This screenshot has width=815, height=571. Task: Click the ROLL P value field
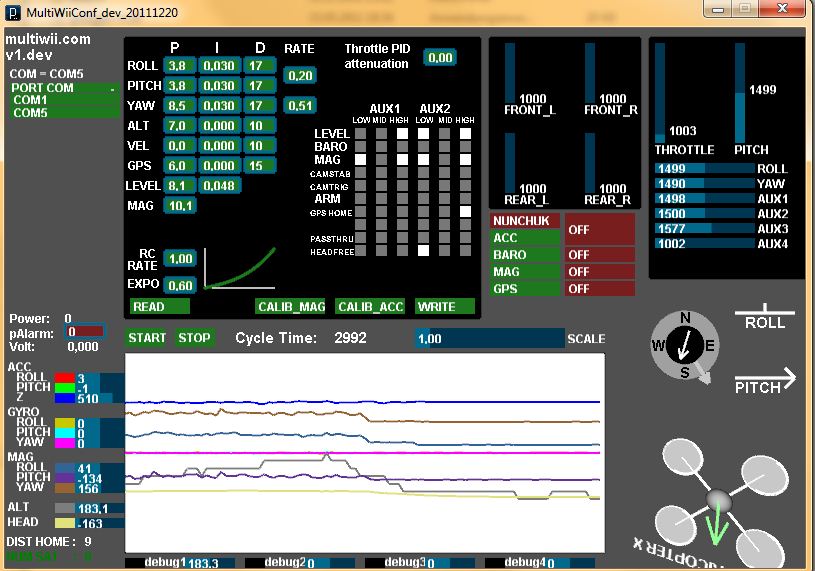pos(179,65)
